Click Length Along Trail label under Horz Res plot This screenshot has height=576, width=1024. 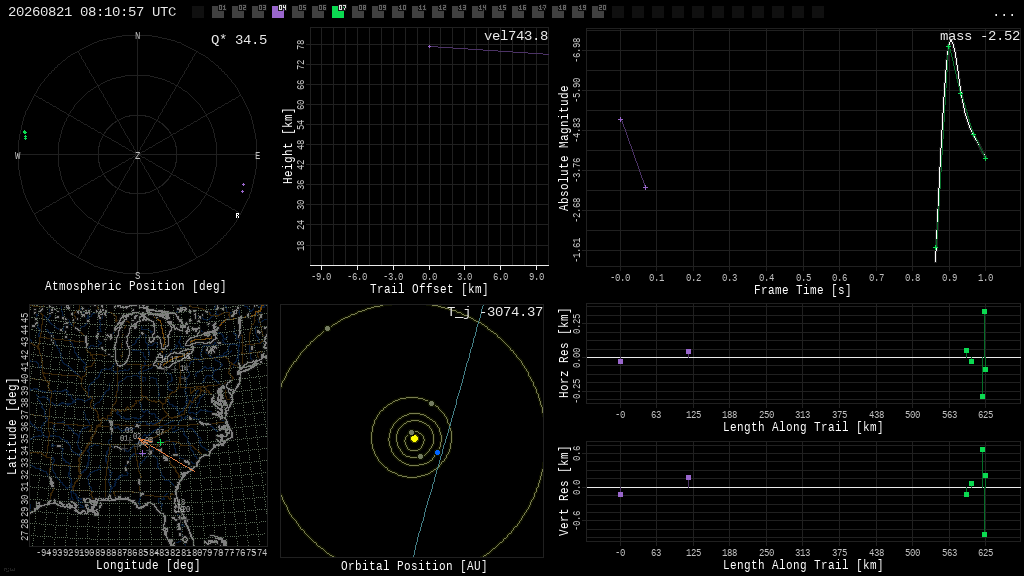click(x=803, y=427)
